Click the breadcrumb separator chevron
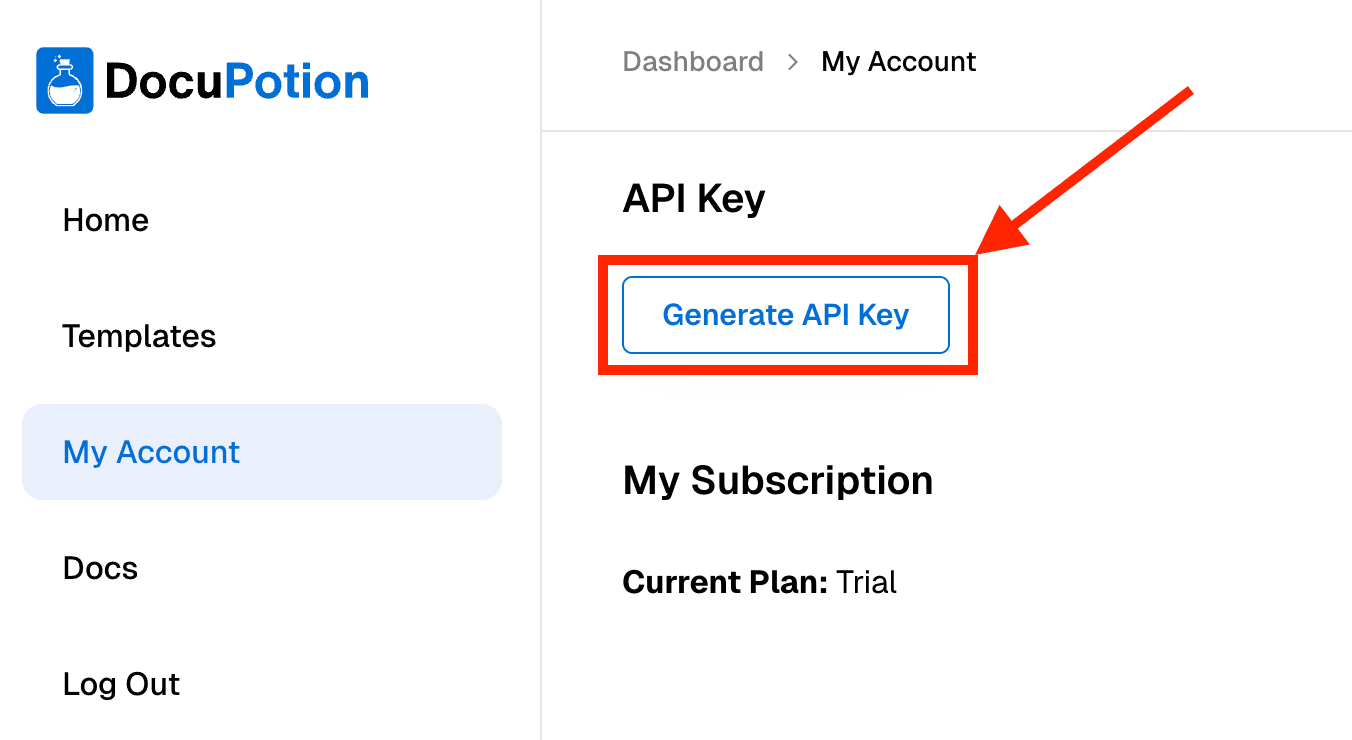Viewport: 1352px width, 740px height. 791,61
